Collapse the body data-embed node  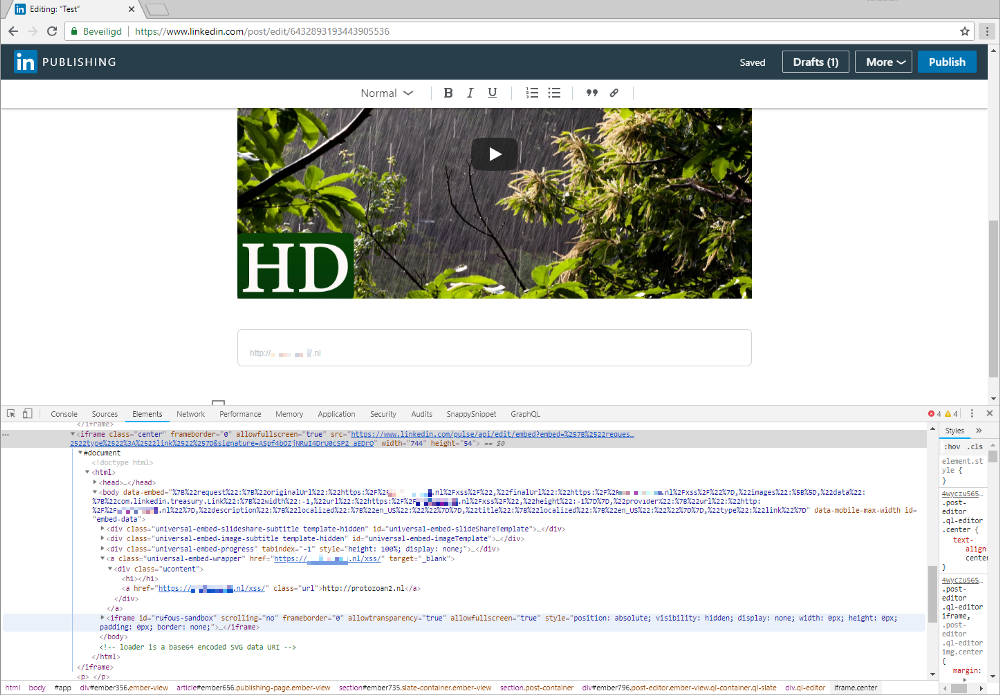pos(95,492)
